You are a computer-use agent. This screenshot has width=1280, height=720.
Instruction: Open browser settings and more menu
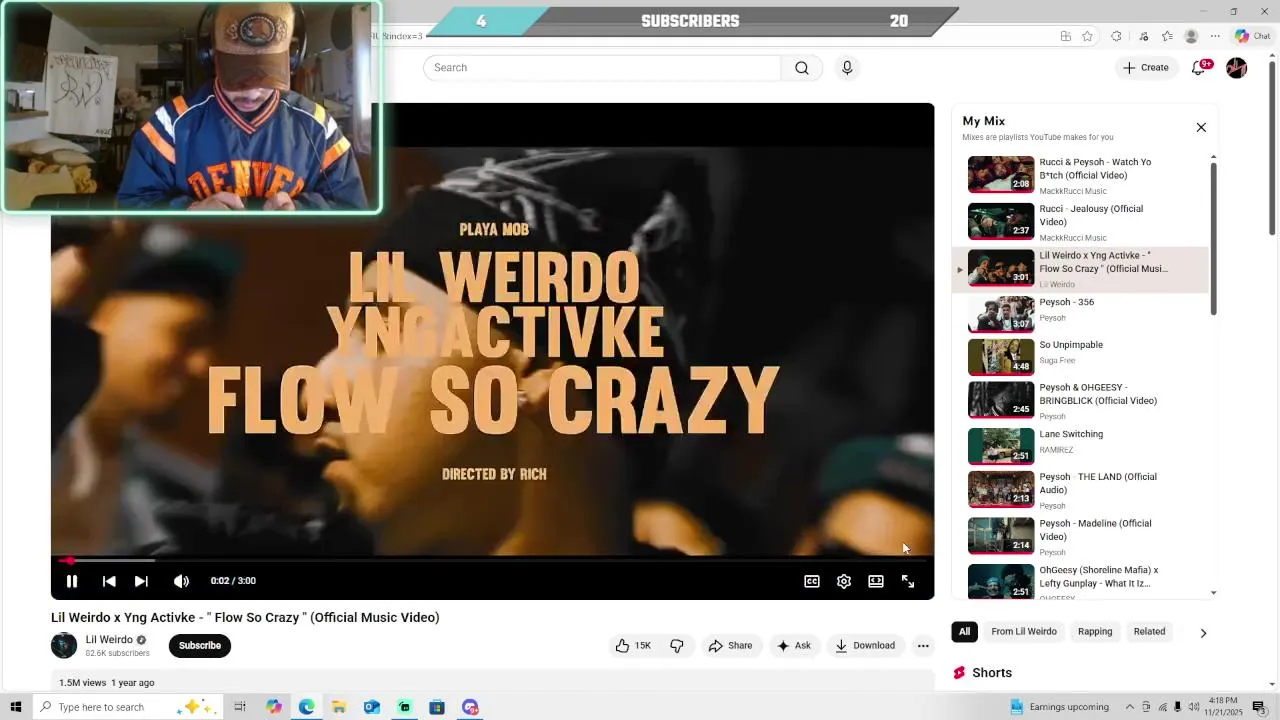point(1216,36)
